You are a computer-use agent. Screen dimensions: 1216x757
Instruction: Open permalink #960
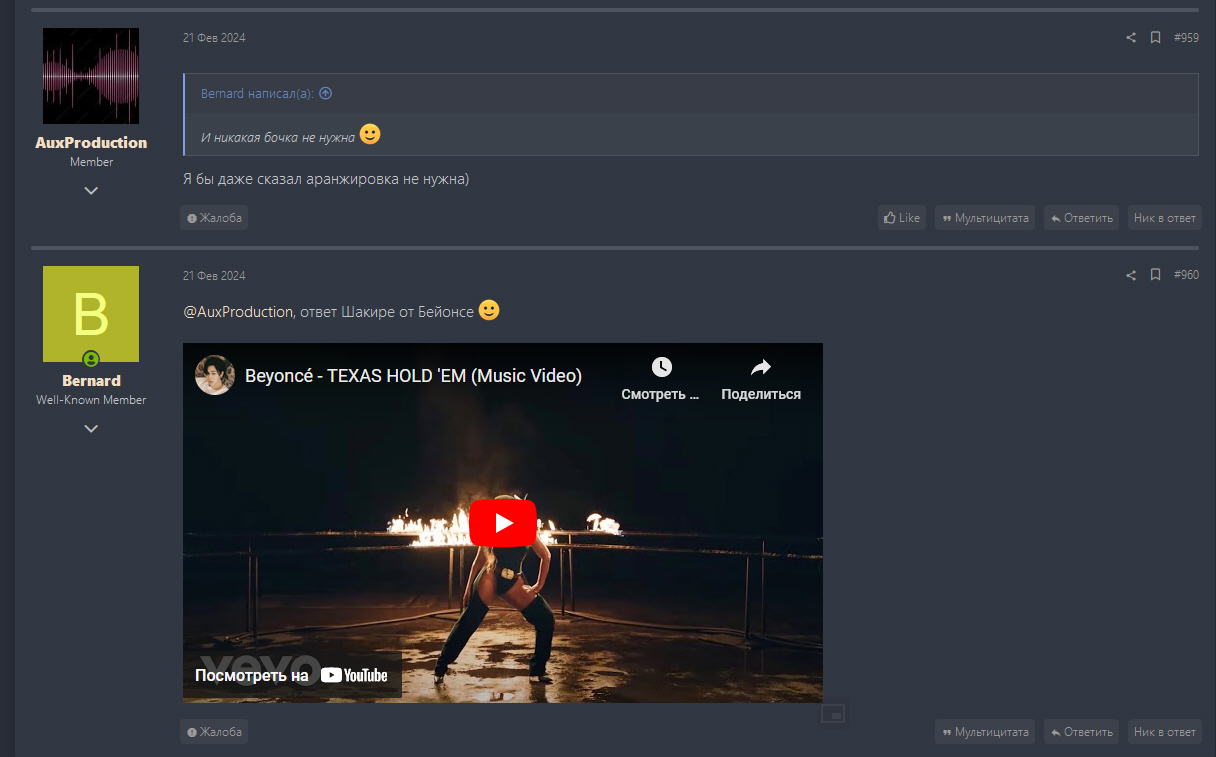coord(1186,275)
